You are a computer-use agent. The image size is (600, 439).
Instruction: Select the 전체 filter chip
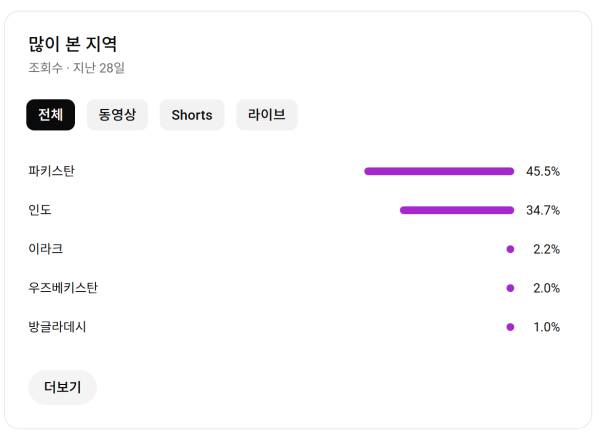tap(51, 115)
